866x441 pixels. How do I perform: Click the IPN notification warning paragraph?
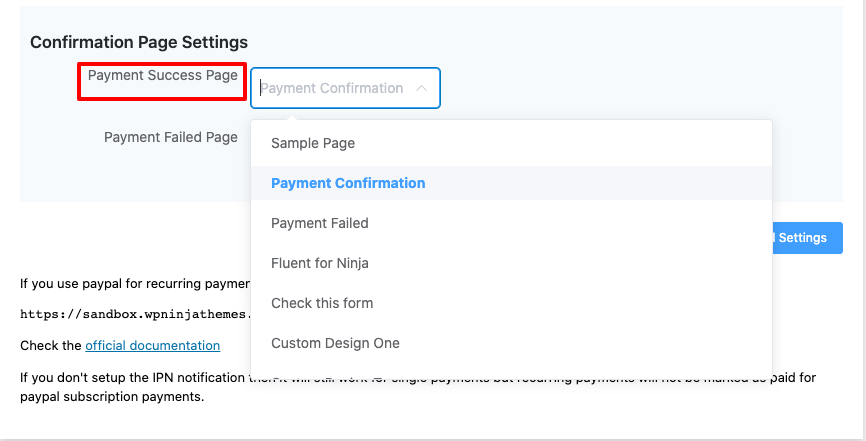pyautogui.click(x=130, y=377)
